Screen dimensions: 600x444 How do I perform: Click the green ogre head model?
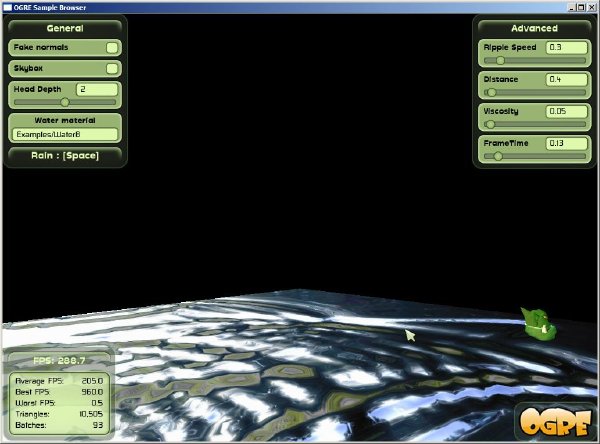click(538, 323)
